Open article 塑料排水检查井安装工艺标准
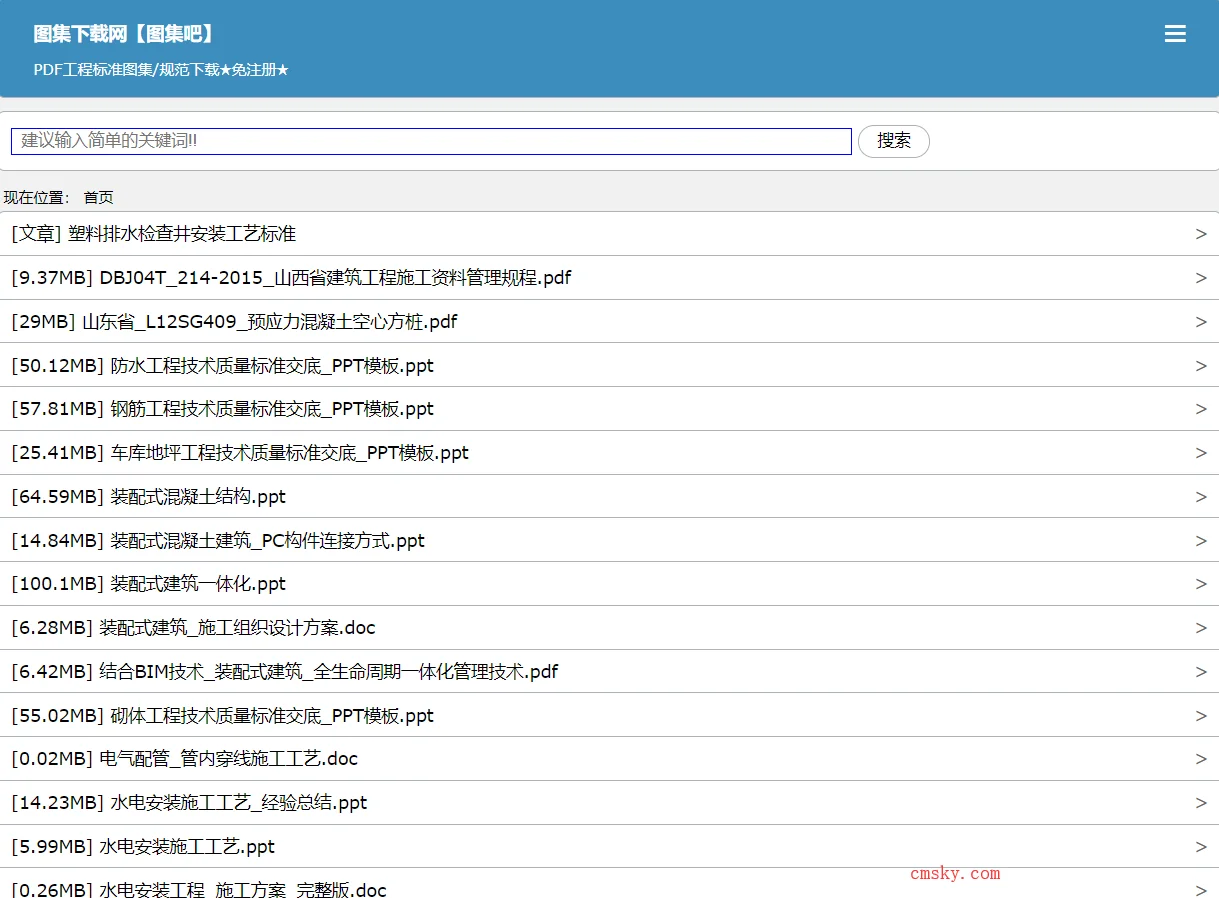 pyautogui.click(x=609, y=234)
